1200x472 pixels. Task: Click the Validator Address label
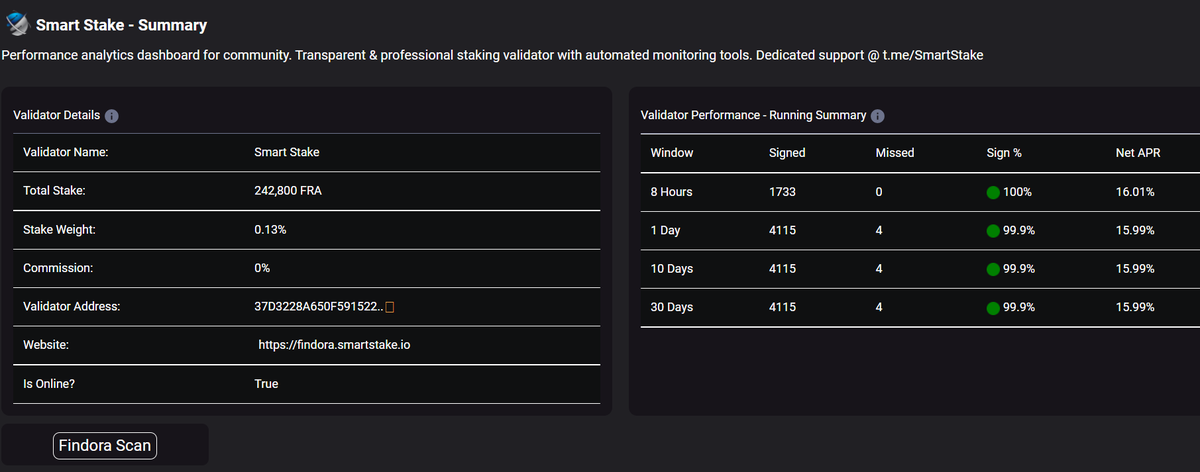pos(72,307)
